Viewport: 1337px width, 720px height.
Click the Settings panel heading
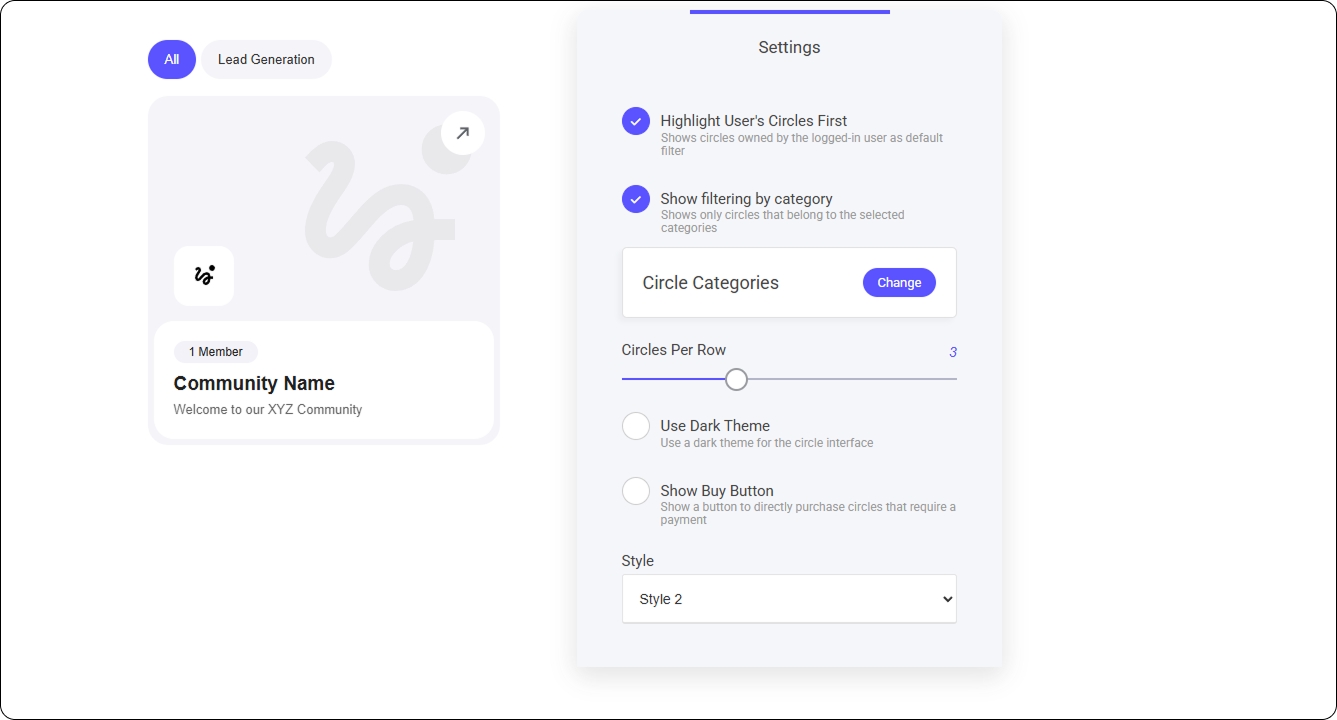pos(789,47)
